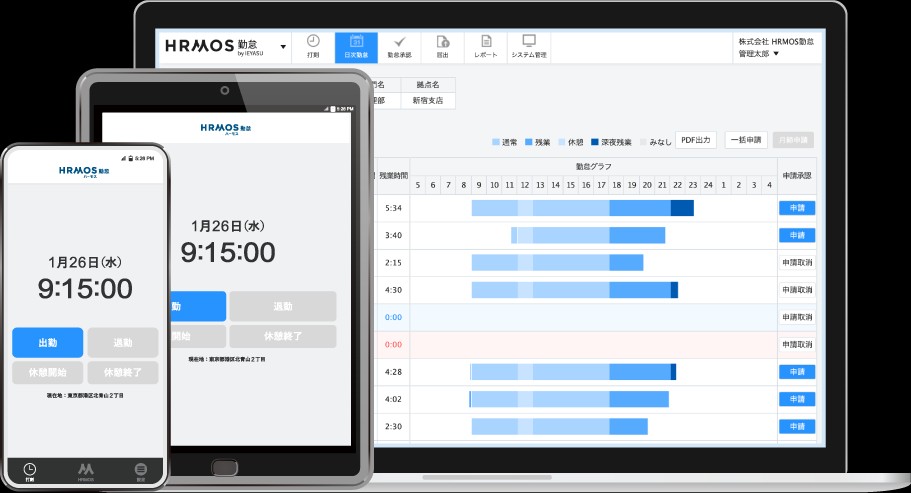
Task: Click the 新宿支店 location cell
Action: [x=427, y=100]
